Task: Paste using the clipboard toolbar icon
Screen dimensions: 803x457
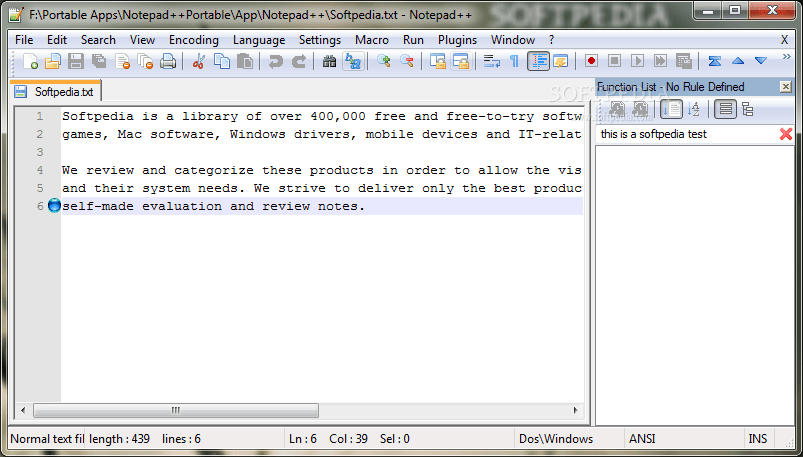Action: (x=245, y=61)
